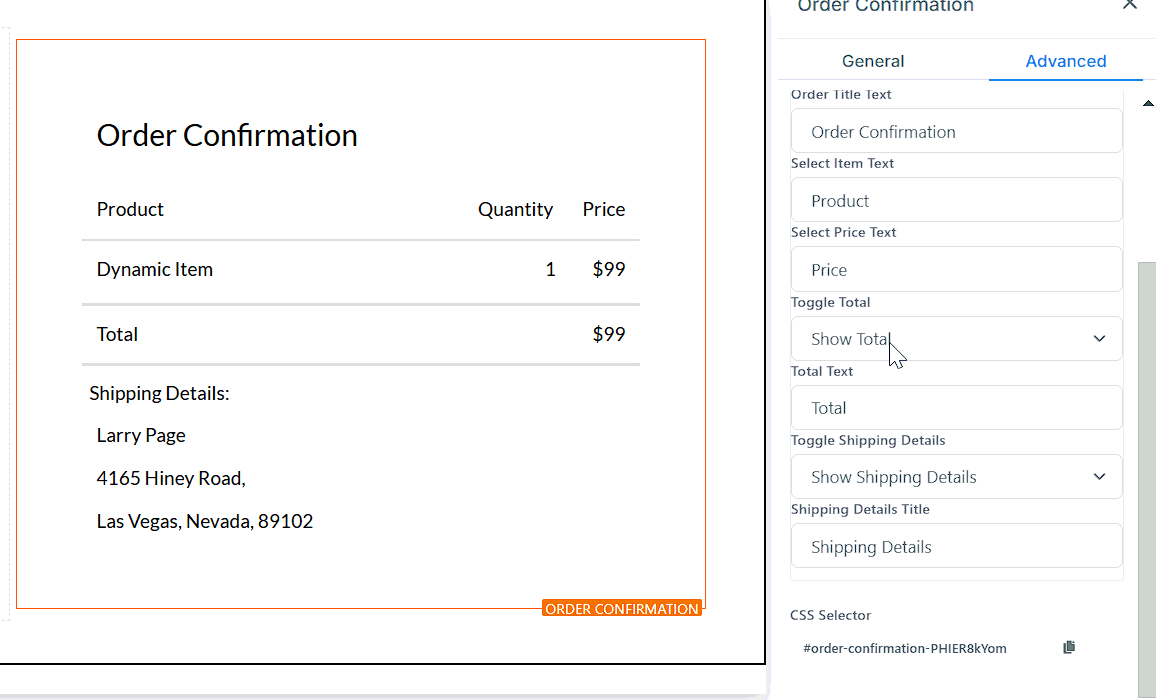This screenshot has width=1156, height=700.
Task: Close the Order Confirmation settings panel
Action: (x=1129, y=5)
